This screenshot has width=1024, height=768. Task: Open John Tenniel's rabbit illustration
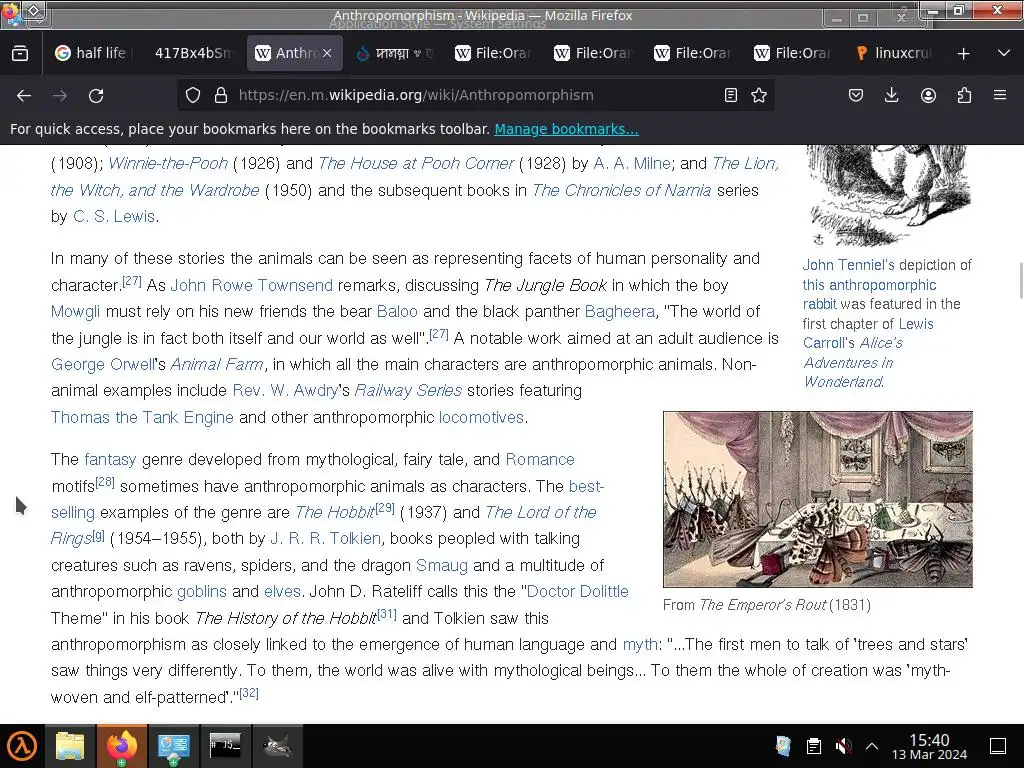887,195
